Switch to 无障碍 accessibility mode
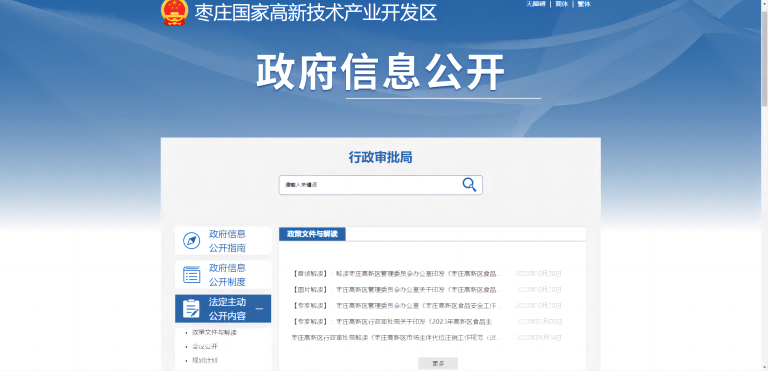Screen dimensions: 768x371 [x=536, y=4]
